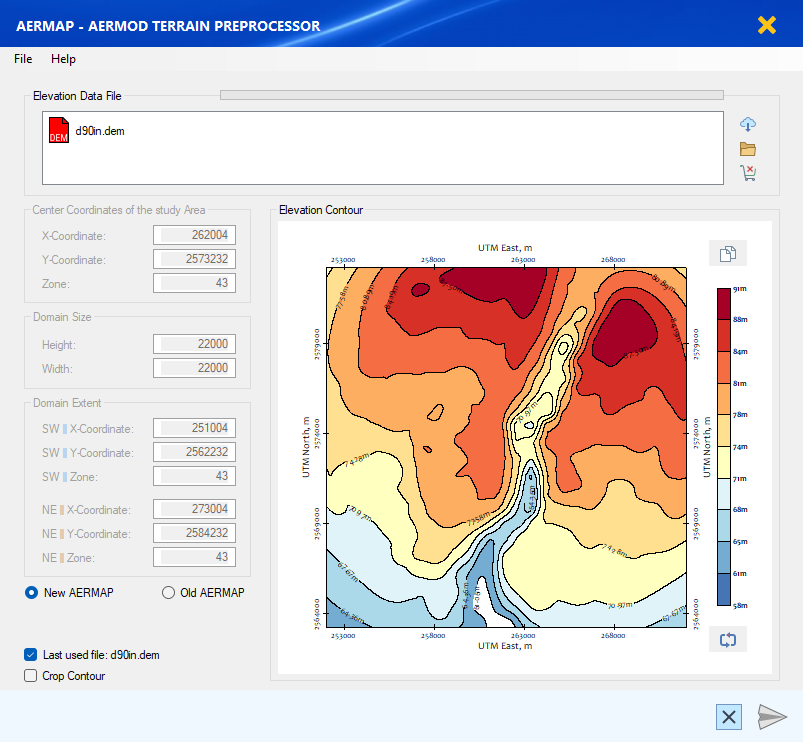Image resolution: width=803 pixels, height=742 pixels.
Task: Cancel with the X button at bottom
Action: pos(729,717)
